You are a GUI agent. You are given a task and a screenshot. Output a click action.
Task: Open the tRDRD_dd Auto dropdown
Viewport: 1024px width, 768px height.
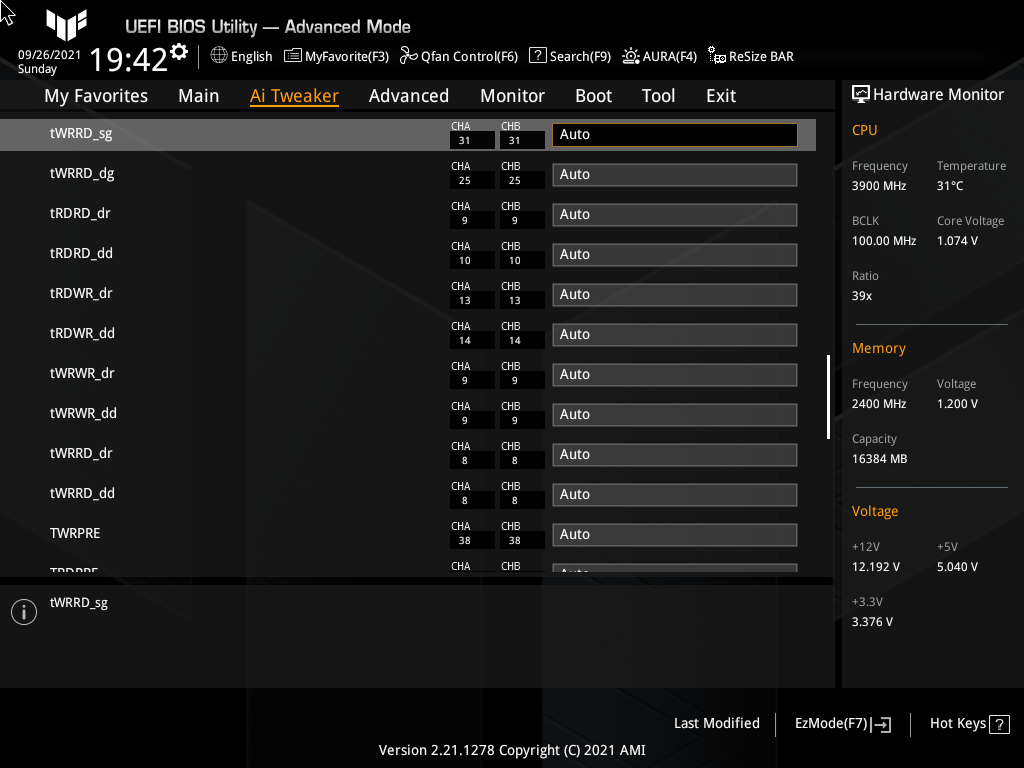pos(674,254)
